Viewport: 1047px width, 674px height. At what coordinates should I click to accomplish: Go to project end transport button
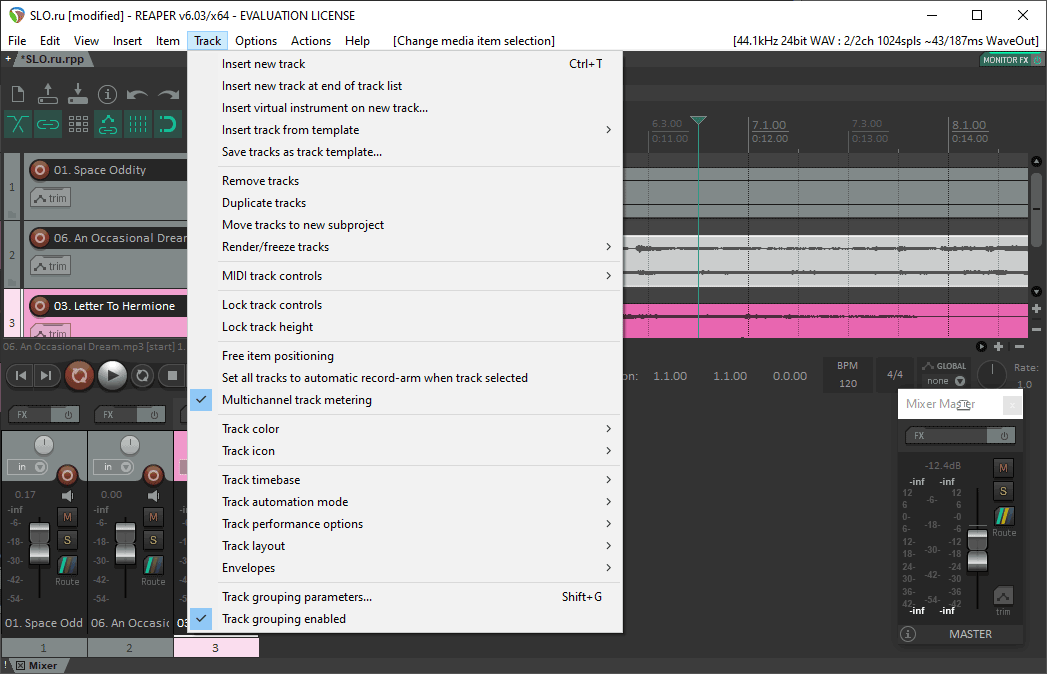45,375
